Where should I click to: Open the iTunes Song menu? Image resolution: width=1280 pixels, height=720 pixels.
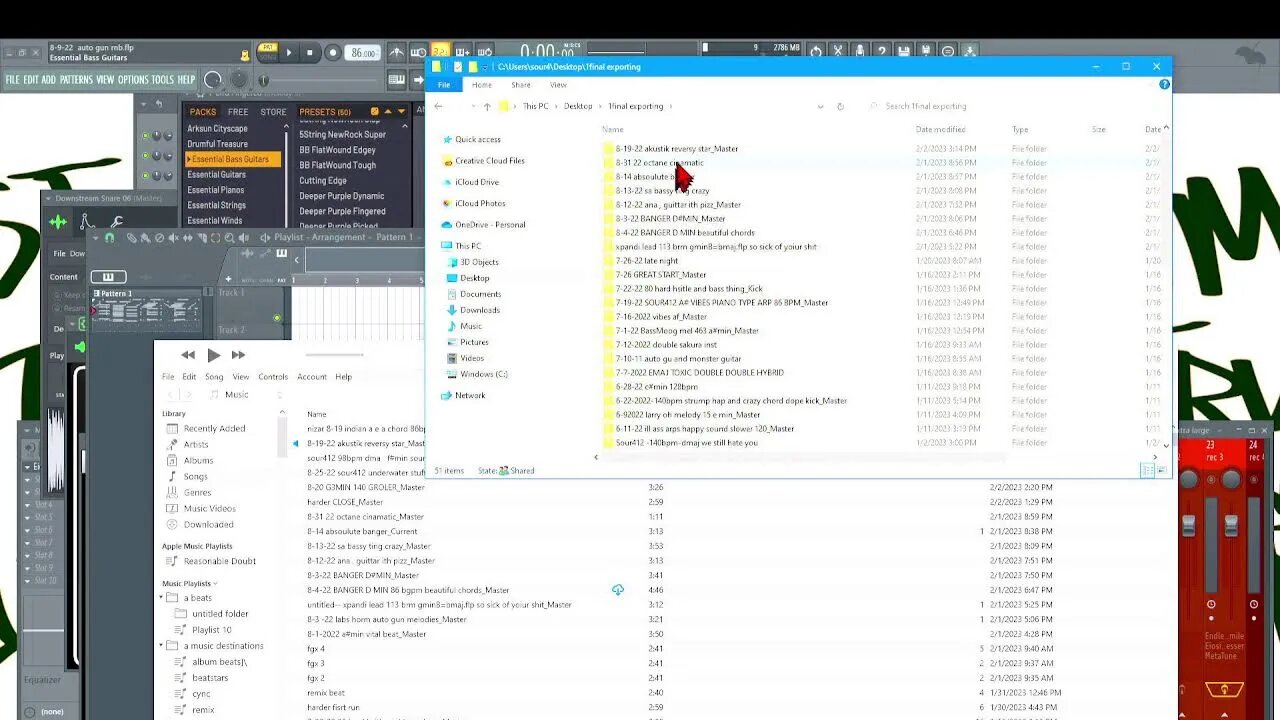[x=214, y=377]
